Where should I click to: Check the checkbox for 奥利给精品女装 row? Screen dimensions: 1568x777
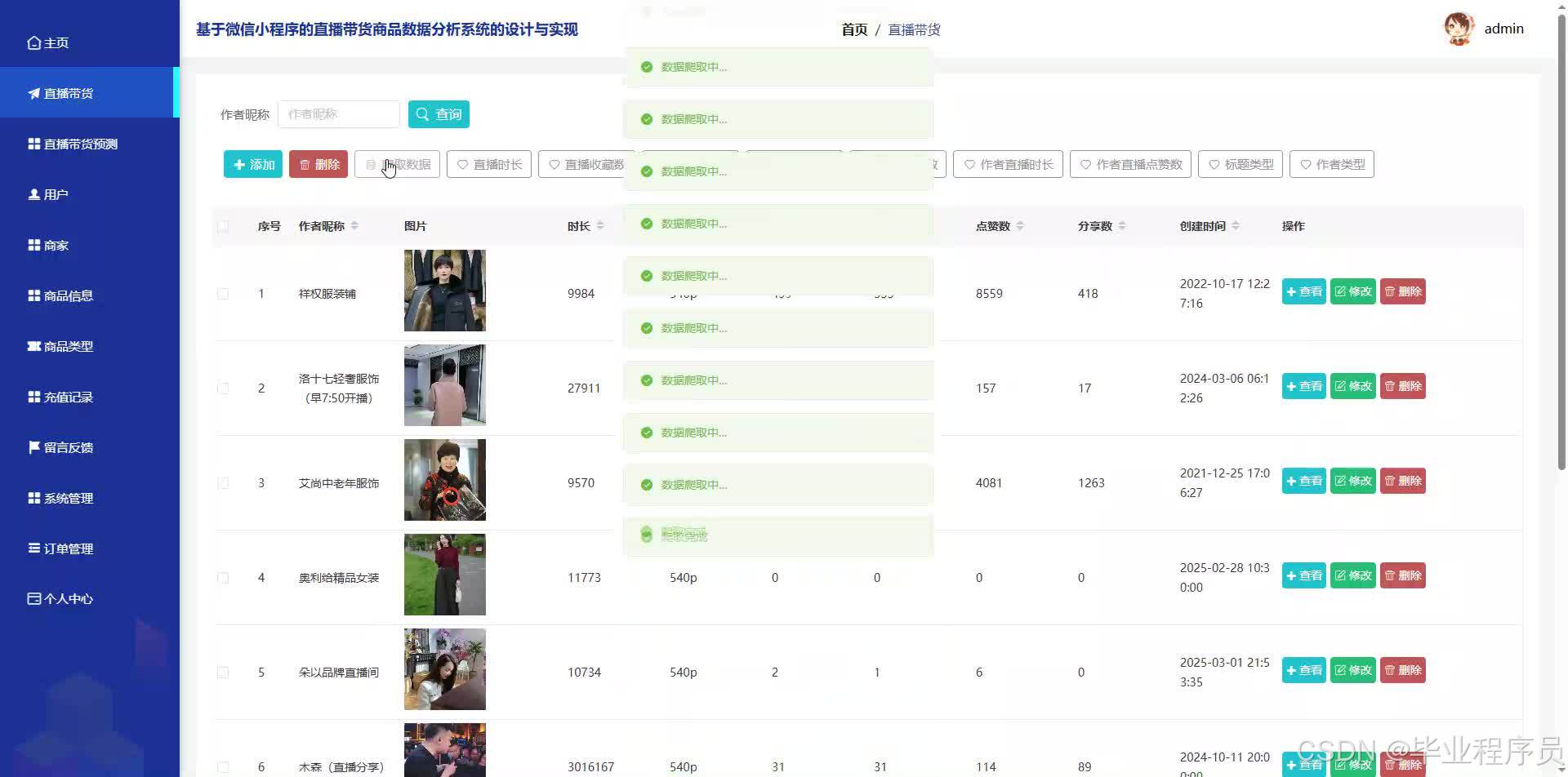point(223,577)
